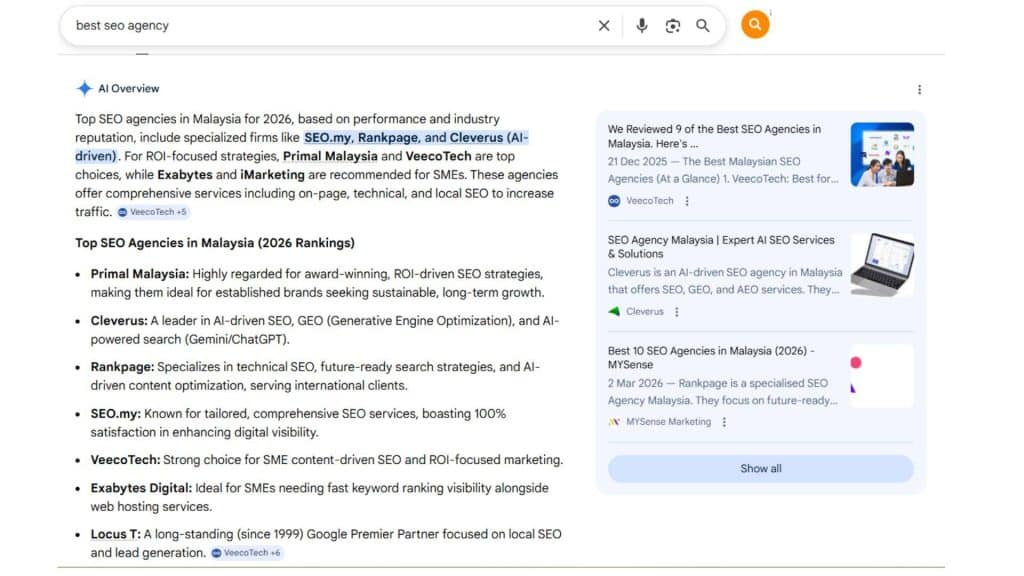
Task: Click bold 'Exabytes' in overview paragraph
Action: pos(185,175)
